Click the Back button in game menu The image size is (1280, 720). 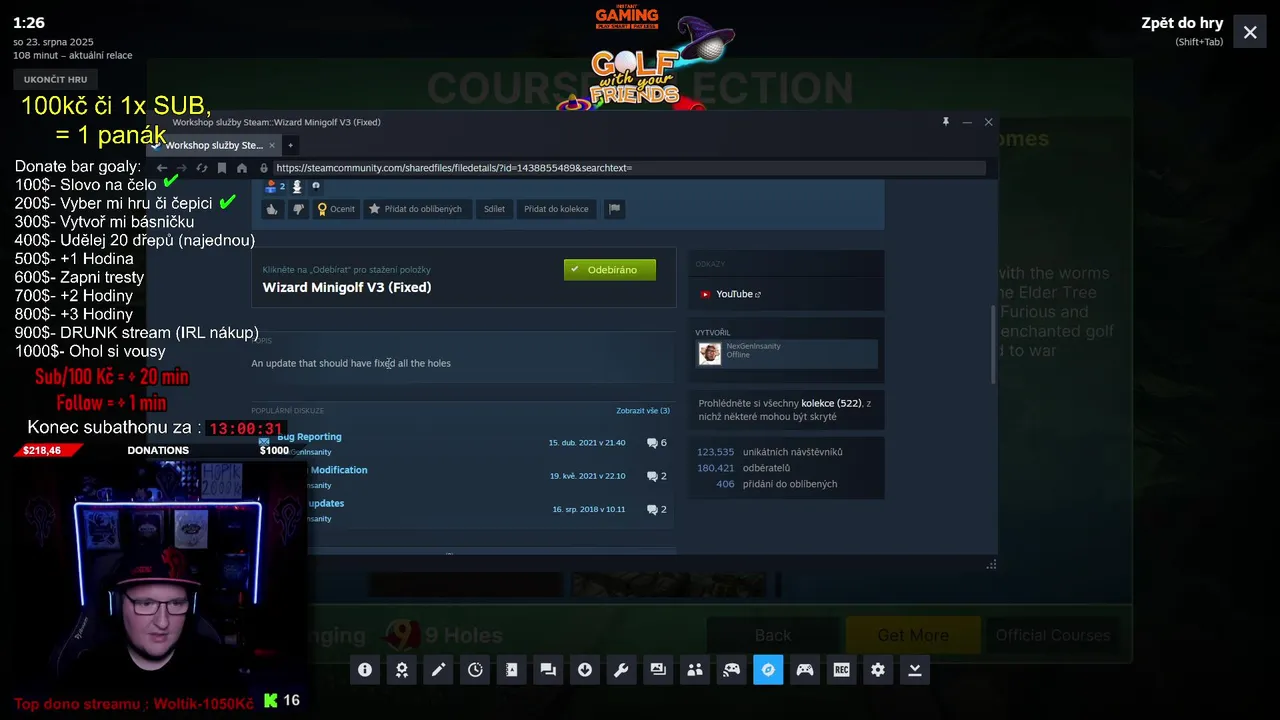773,635
